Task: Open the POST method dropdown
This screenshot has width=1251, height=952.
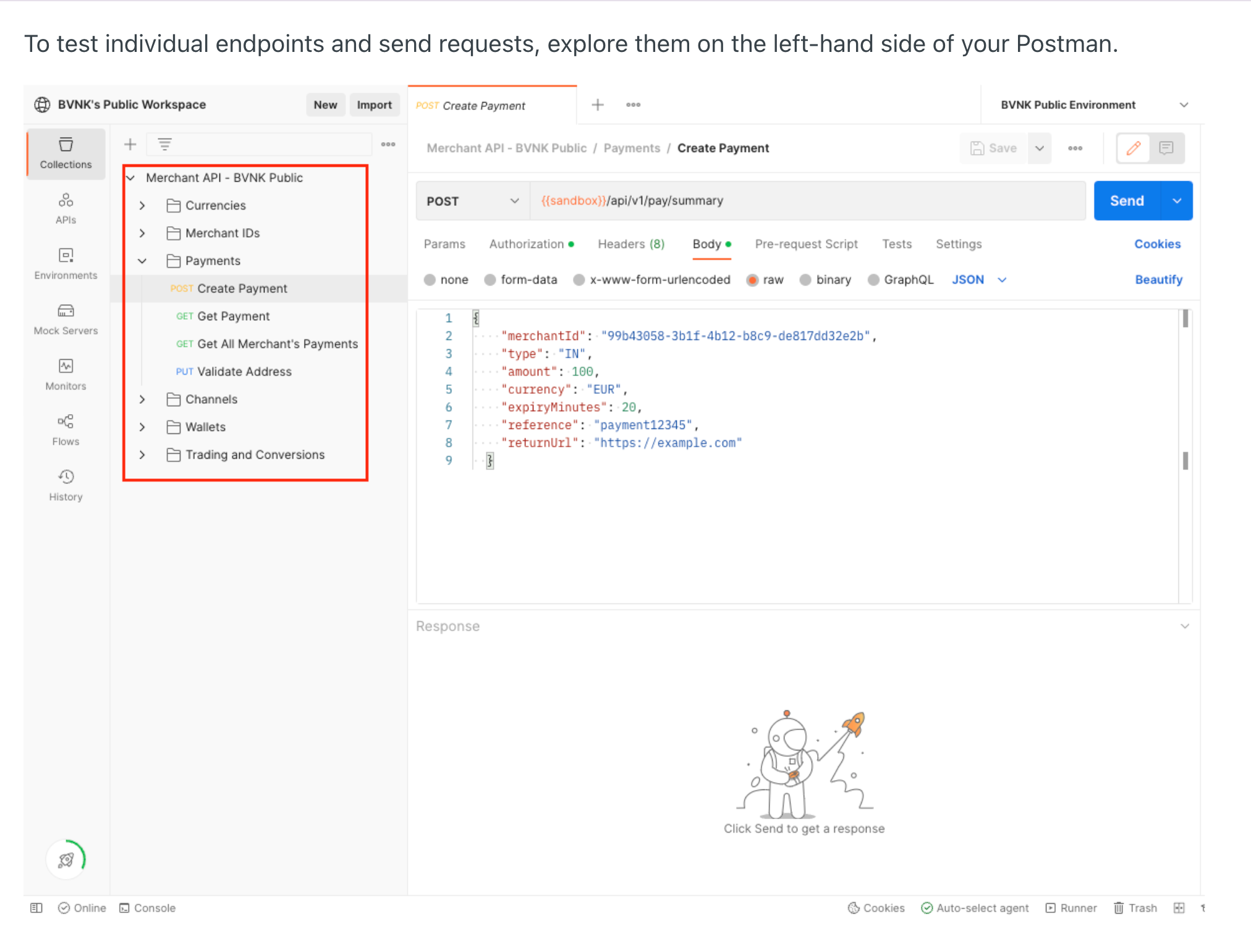Action: (x=473, y=201)
